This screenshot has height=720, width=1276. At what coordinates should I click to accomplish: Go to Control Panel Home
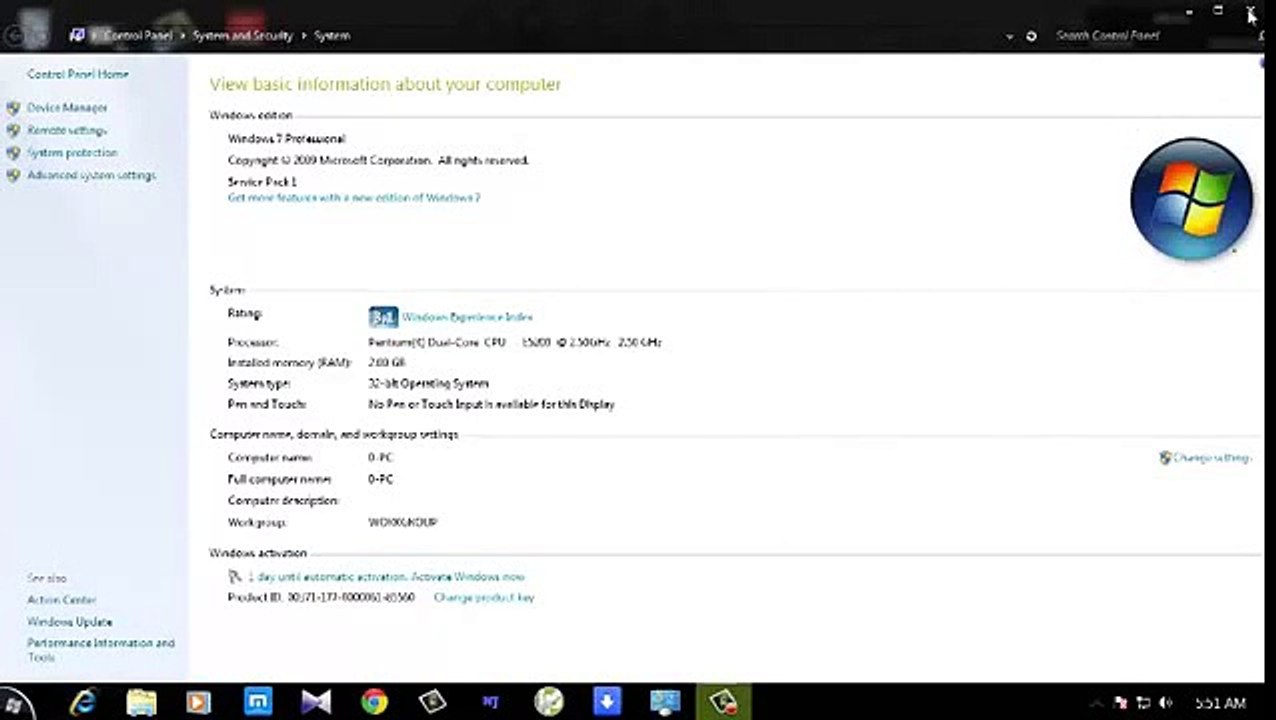[78, 74]
